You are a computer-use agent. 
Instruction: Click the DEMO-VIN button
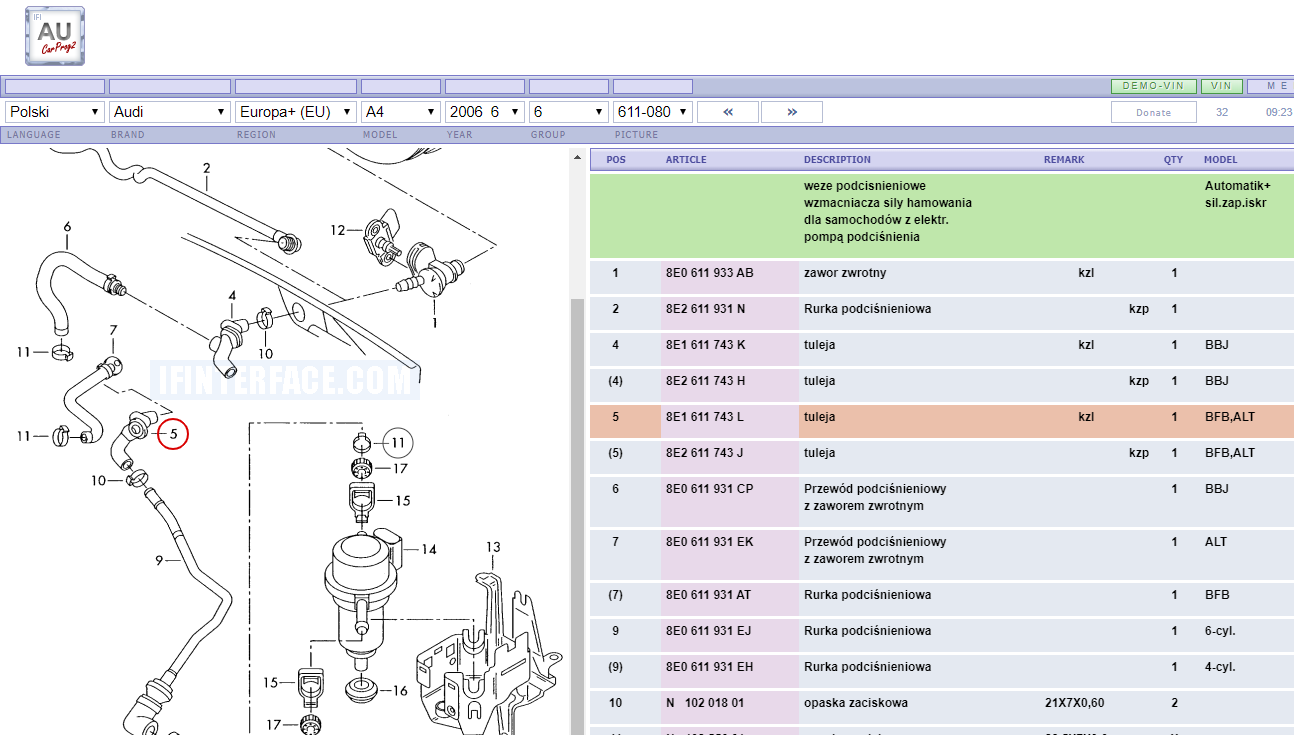click(x=1153, y=86)
